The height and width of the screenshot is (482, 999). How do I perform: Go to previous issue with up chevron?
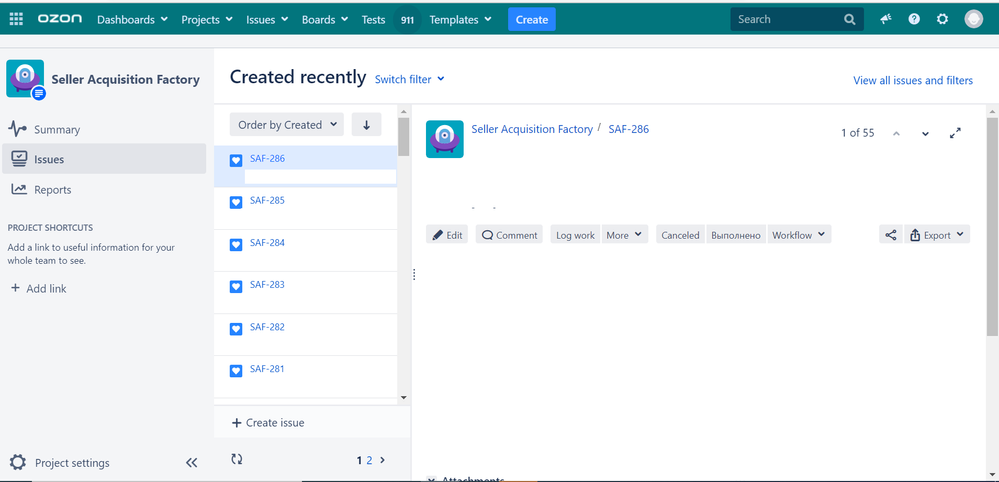(896, 134)
